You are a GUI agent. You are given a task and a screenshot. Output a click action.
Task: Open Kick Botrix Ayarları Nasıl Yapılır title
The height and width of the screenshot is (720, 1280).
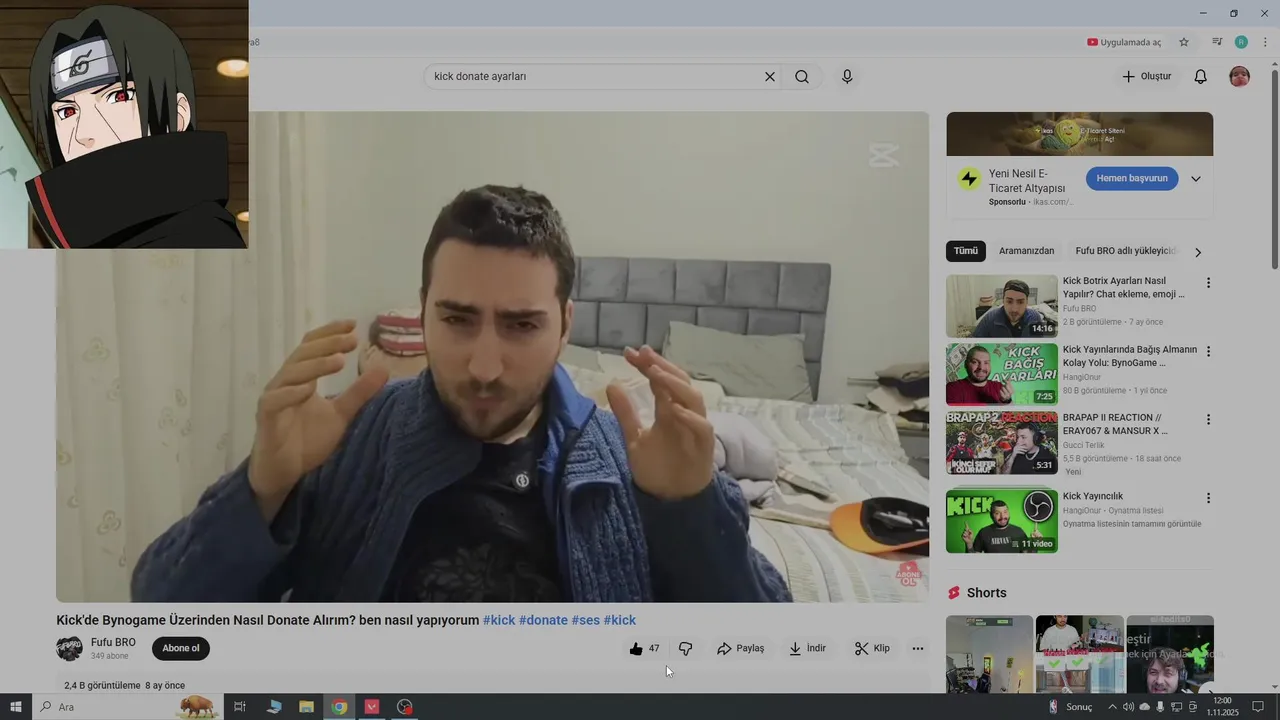1123,288
